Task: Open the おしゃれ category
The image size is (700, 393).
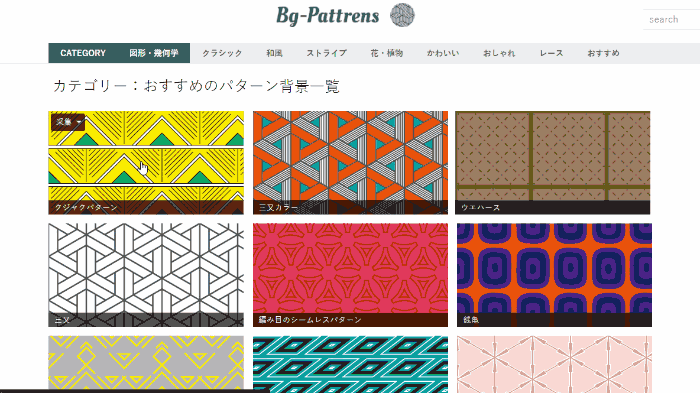Action: [x=499, y=53]
